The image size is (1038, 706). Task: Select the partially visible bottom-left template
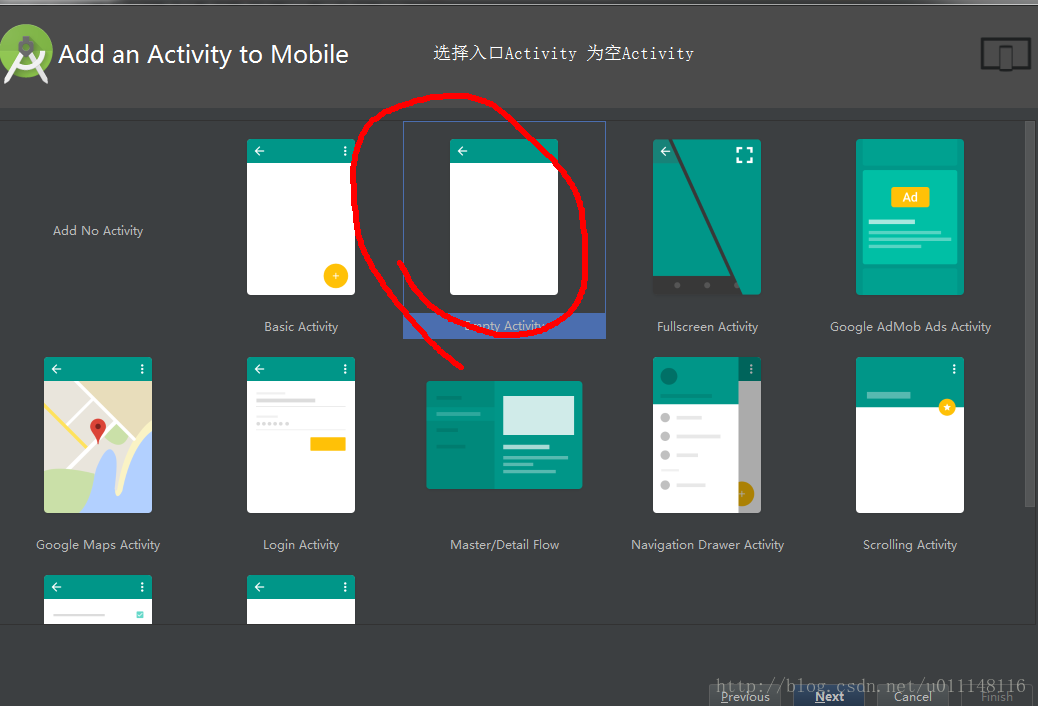[x=97, y=600]
